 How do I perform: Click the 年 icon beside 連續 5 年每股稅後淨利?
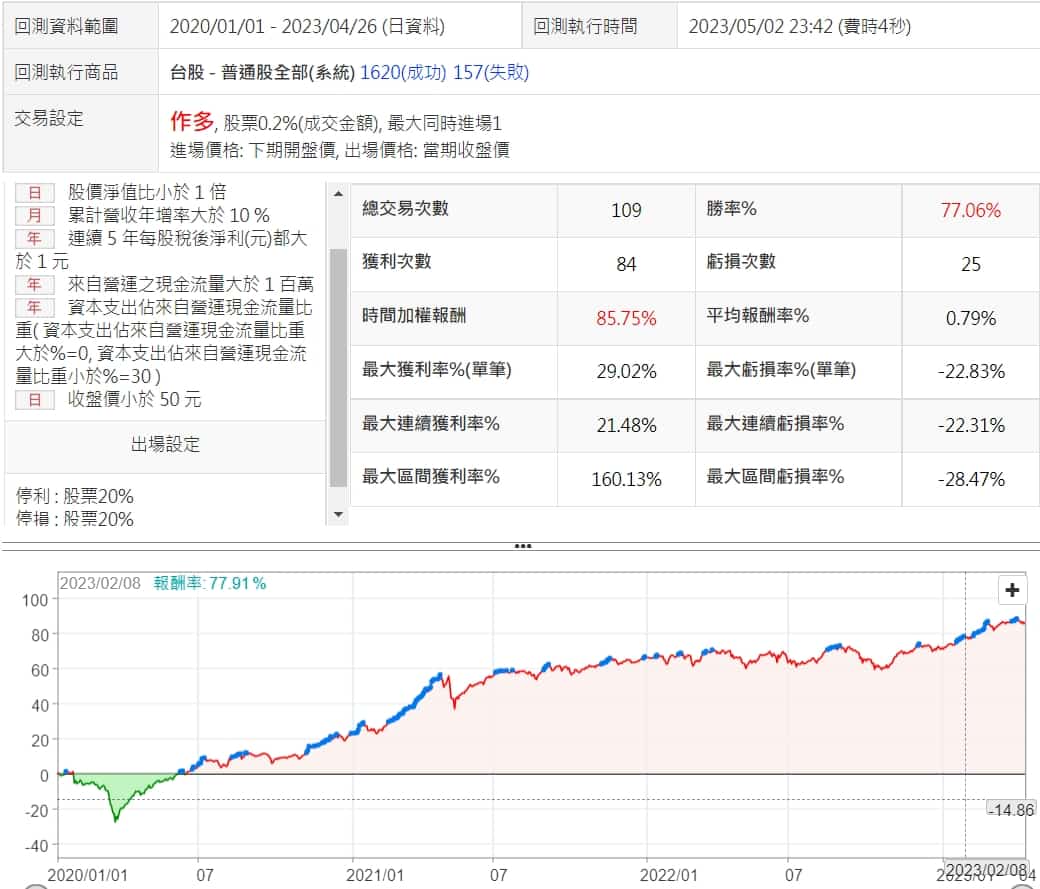point(35,239)
